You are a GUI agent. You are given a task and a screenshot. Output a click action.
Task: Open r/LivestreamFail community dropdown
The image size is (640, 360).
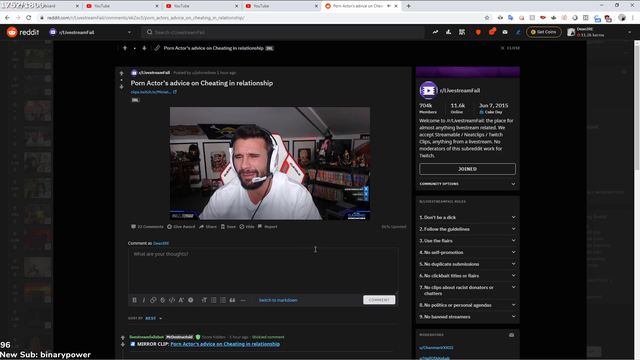click(x=90, y=32)
